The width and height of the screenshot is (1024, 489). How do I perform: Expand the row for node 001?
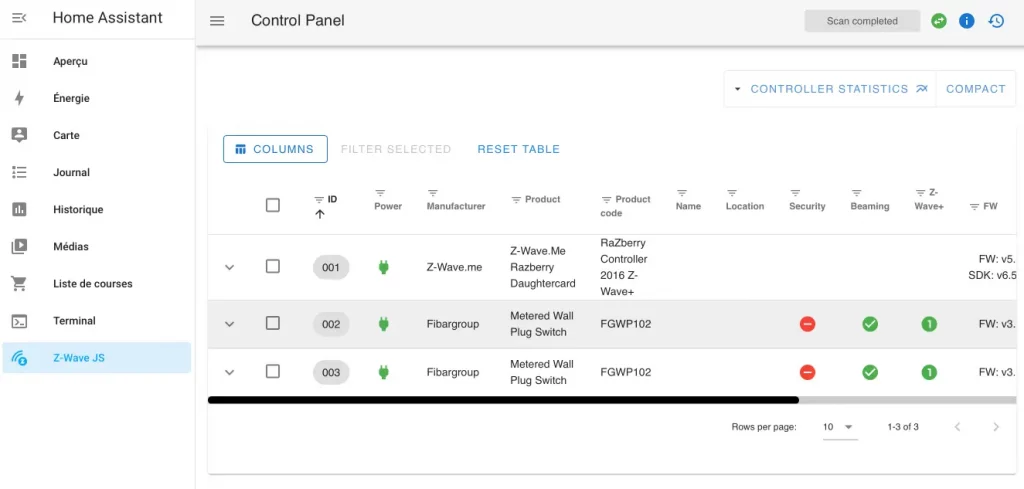229,267
